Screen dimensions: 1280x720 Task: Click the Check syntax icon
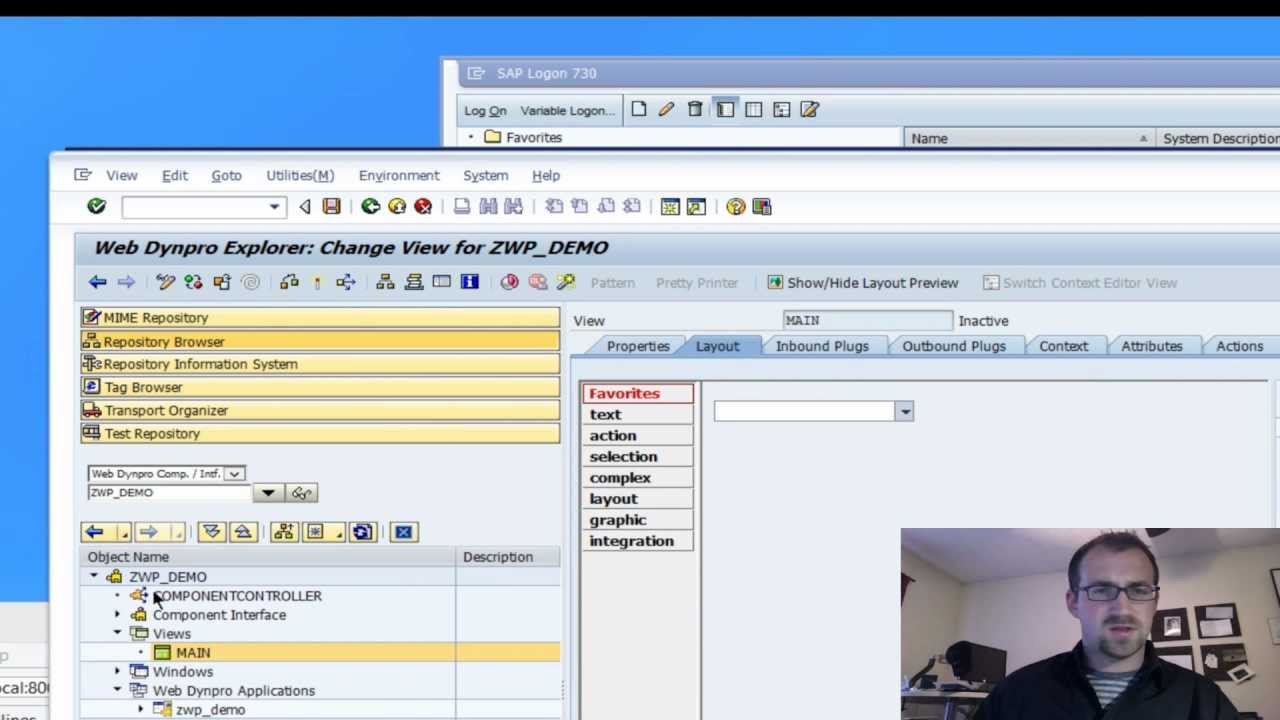289,282
